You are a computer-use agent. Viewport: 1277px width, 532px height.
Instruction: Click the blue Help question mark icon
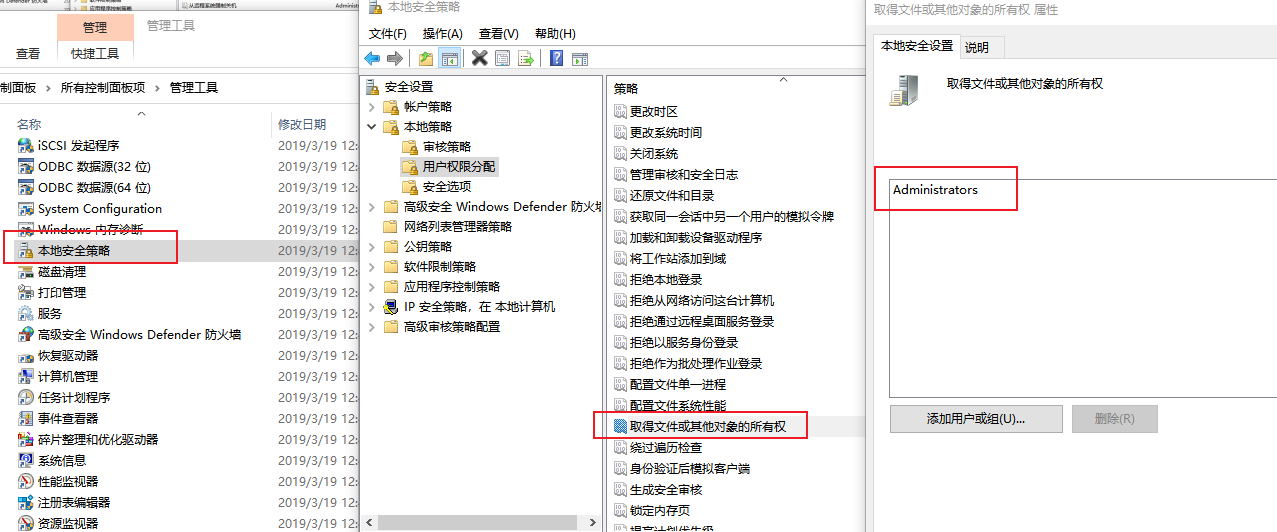click(x=556, y=58)
